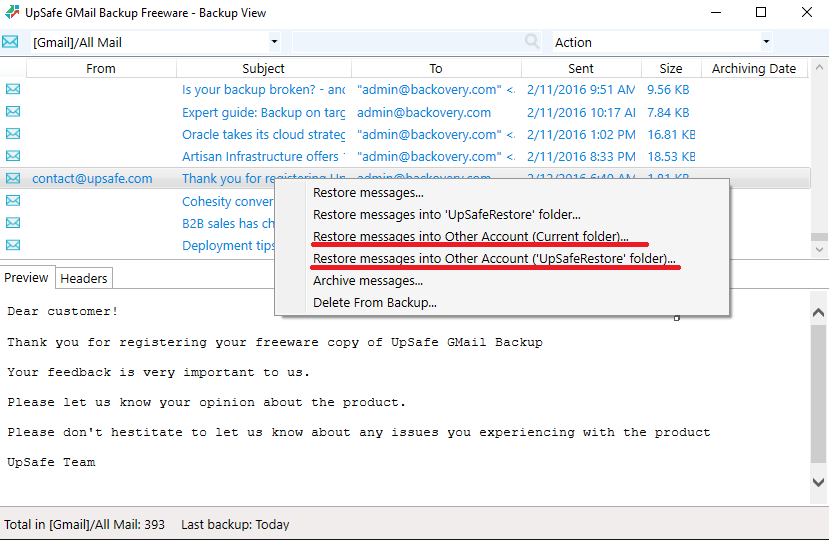The width and height of the screenshot is (829, 540).
Task: Click 'UpSafe Team' signature in preview
Action: (51, 462)
